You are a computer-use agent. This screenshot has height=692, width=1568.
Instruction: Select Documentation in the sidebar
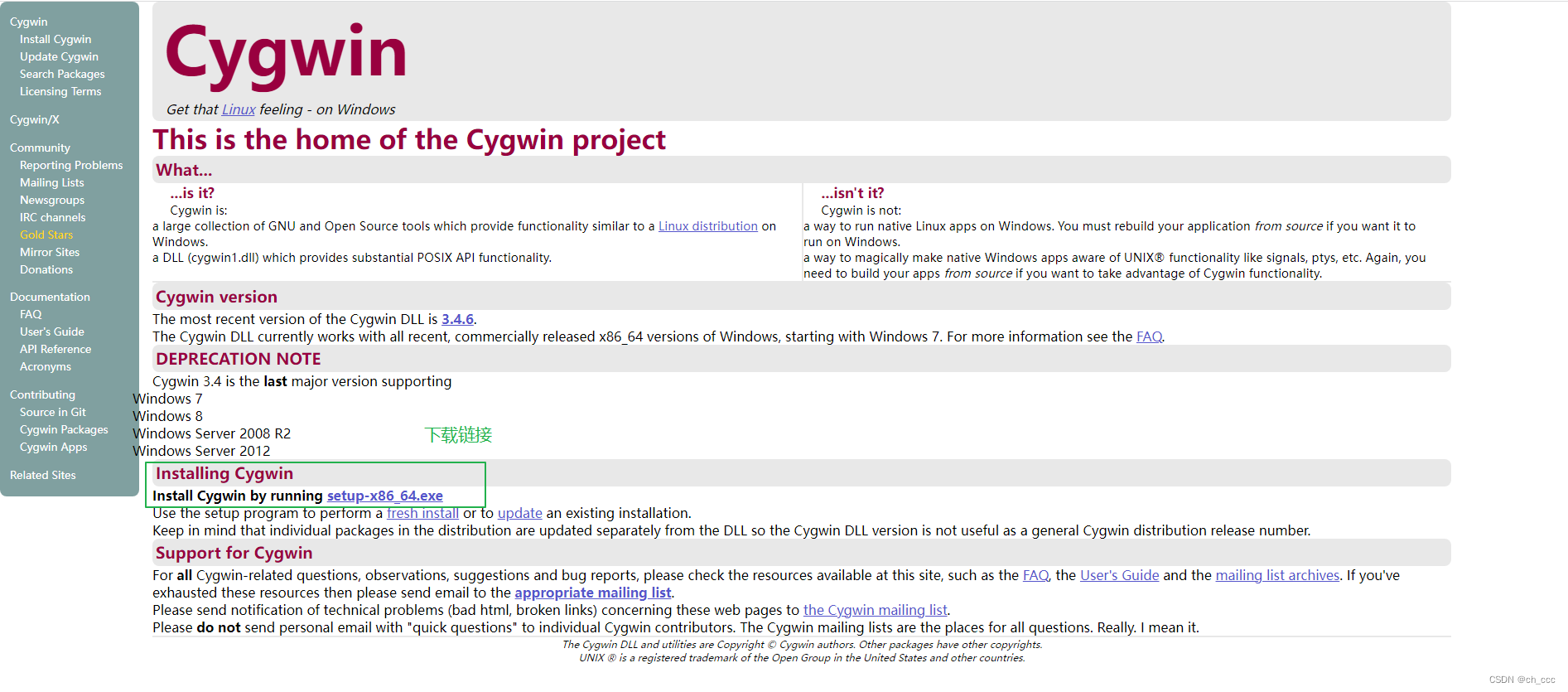point(50,297)
